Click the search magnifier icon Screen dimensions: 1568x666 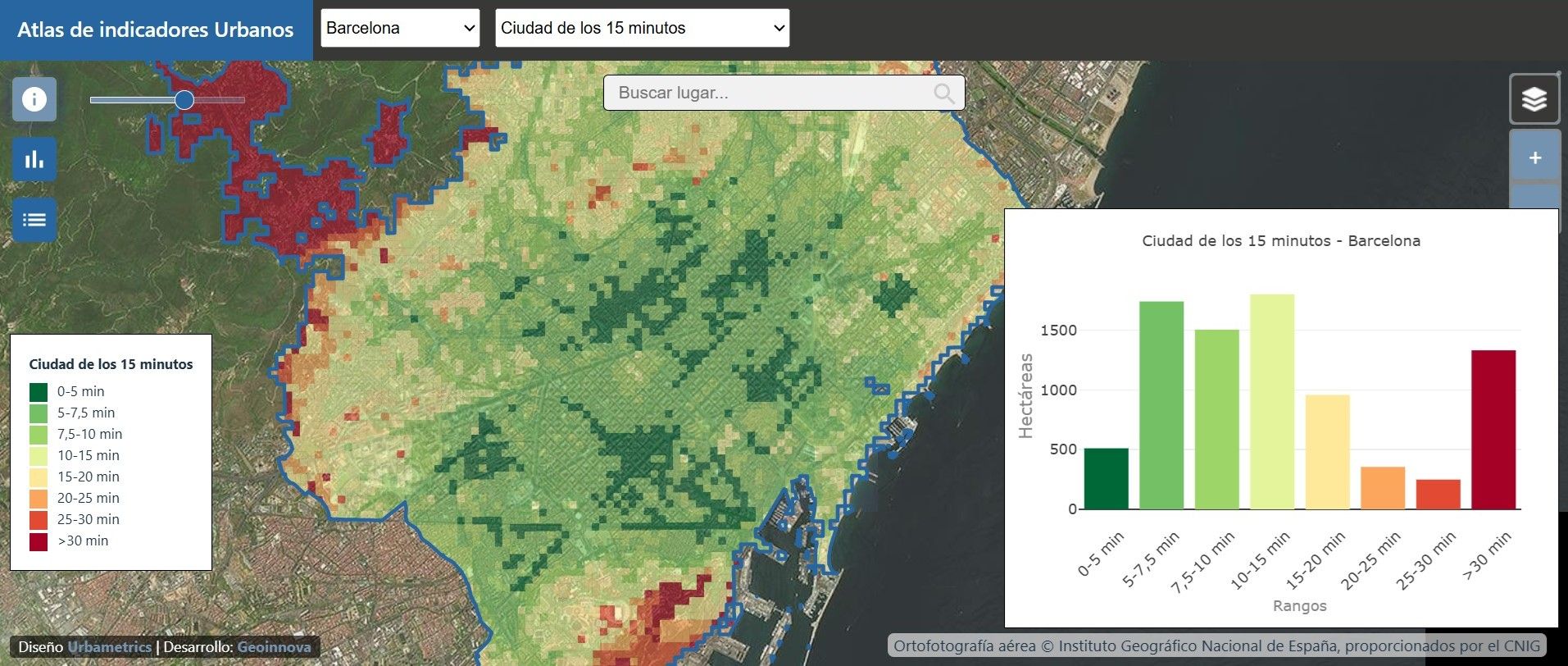coord(944,94)
